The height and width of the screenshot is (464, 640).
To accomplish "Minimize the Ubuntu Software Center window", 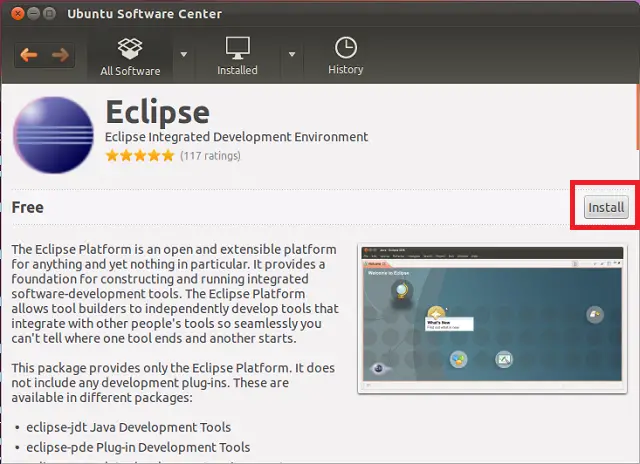I will point(33,14).
